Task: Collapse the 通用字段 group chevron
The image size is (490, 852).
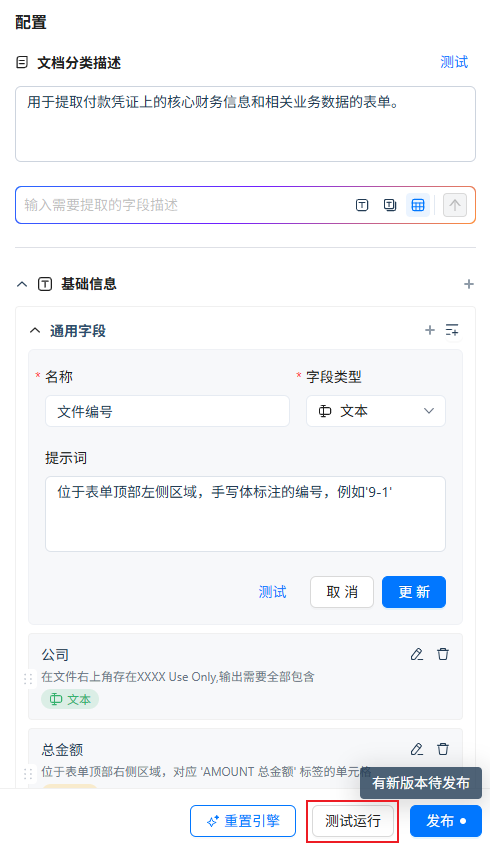Action: [35, 330]
